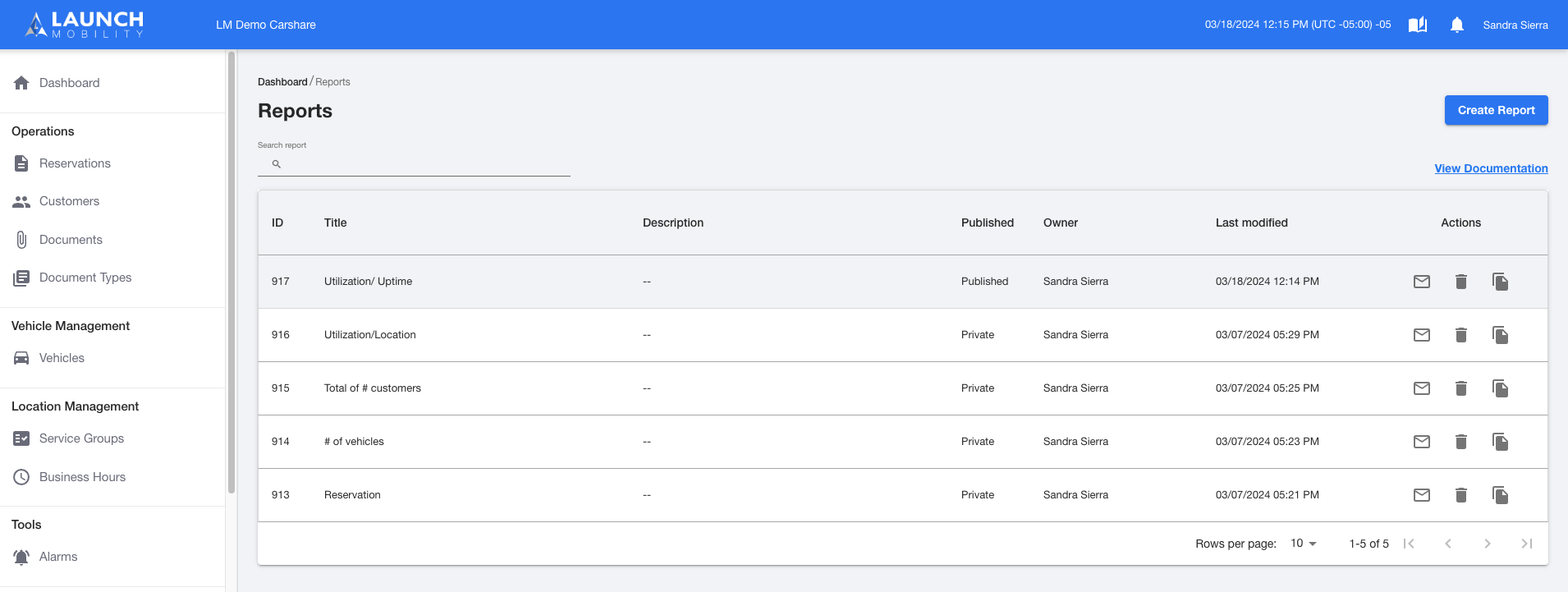Email the Utilization/ Uptime report

(1422, 282)
